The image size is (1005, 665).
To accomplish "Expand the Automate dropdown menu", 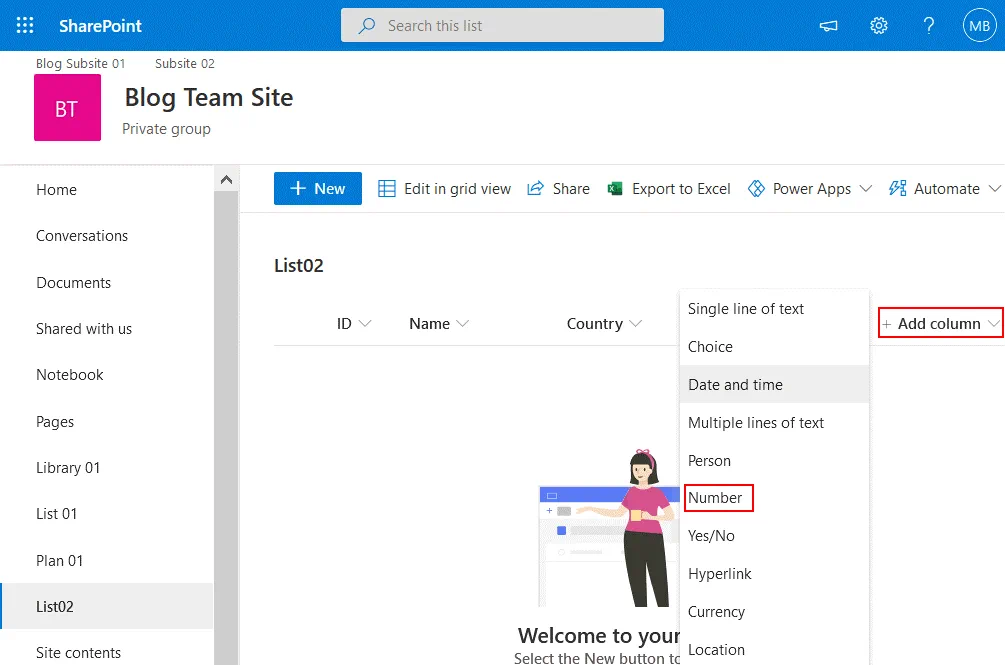I will pyautogui.click(x=944, y=189).
